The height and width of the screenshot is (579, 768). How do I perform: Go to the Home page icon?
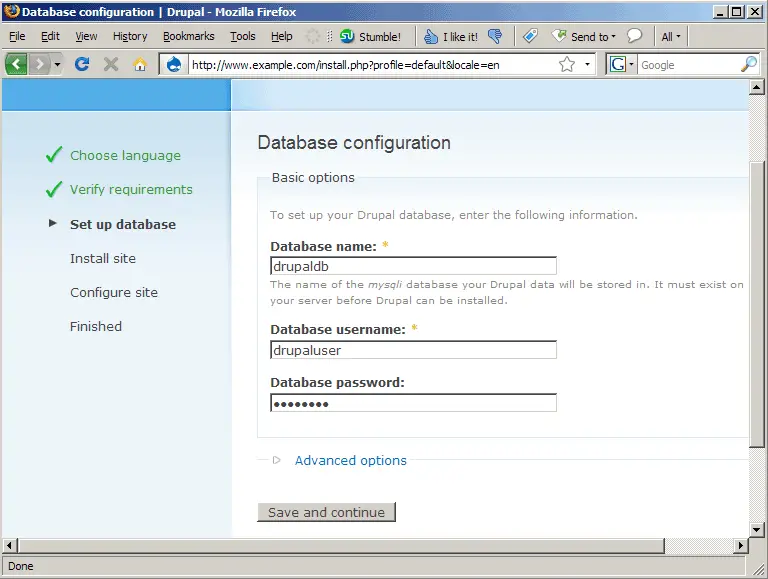tap(140, 64)
